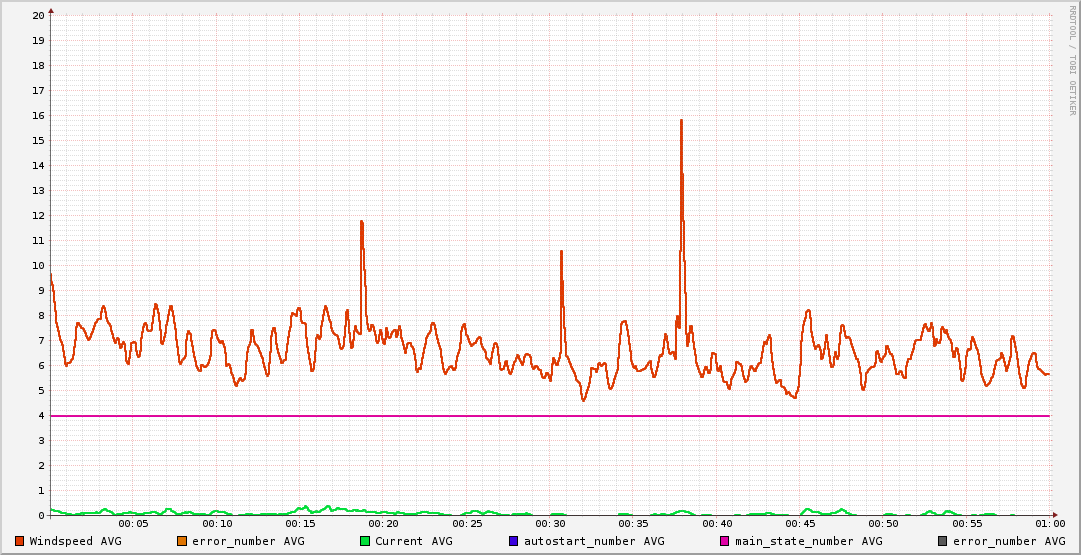Click the 00:05 time axis label

pos(133,524)
